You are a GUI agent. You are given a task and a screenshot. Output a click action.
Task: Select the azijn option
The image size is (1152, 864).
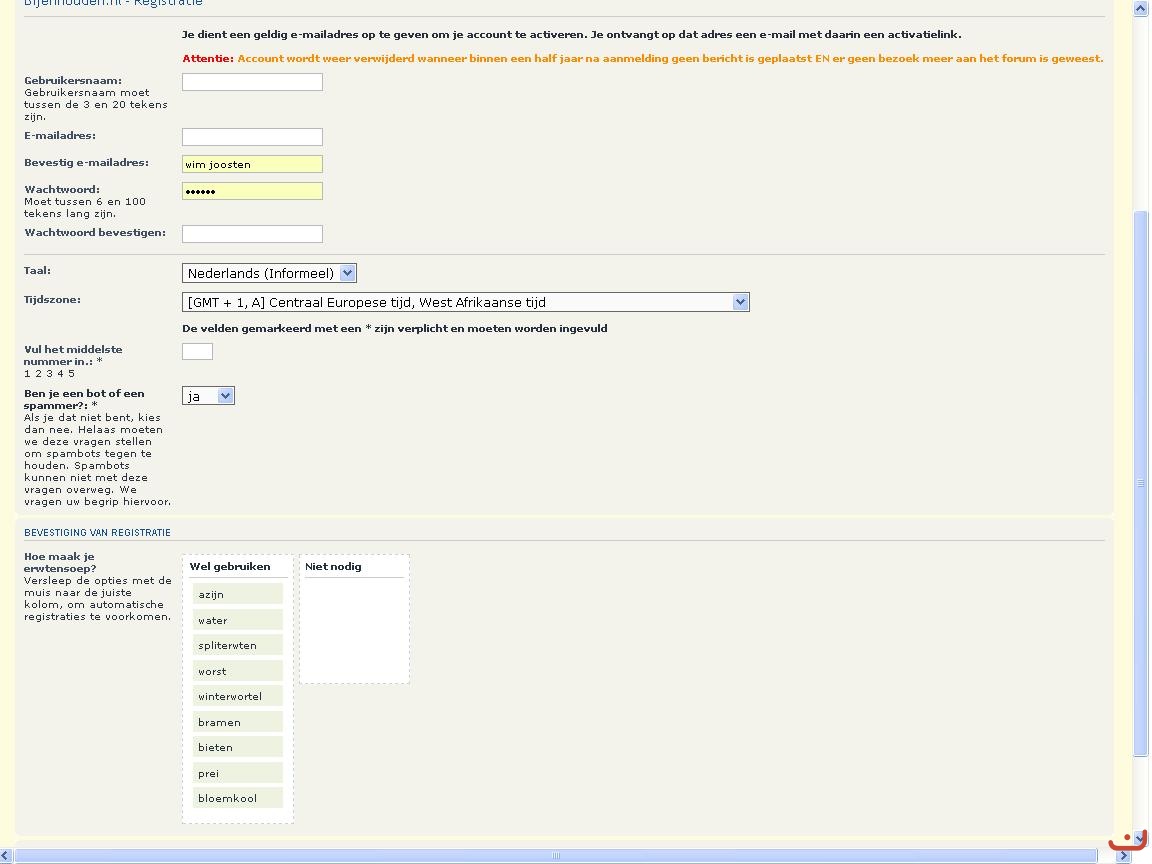[237, 594]
